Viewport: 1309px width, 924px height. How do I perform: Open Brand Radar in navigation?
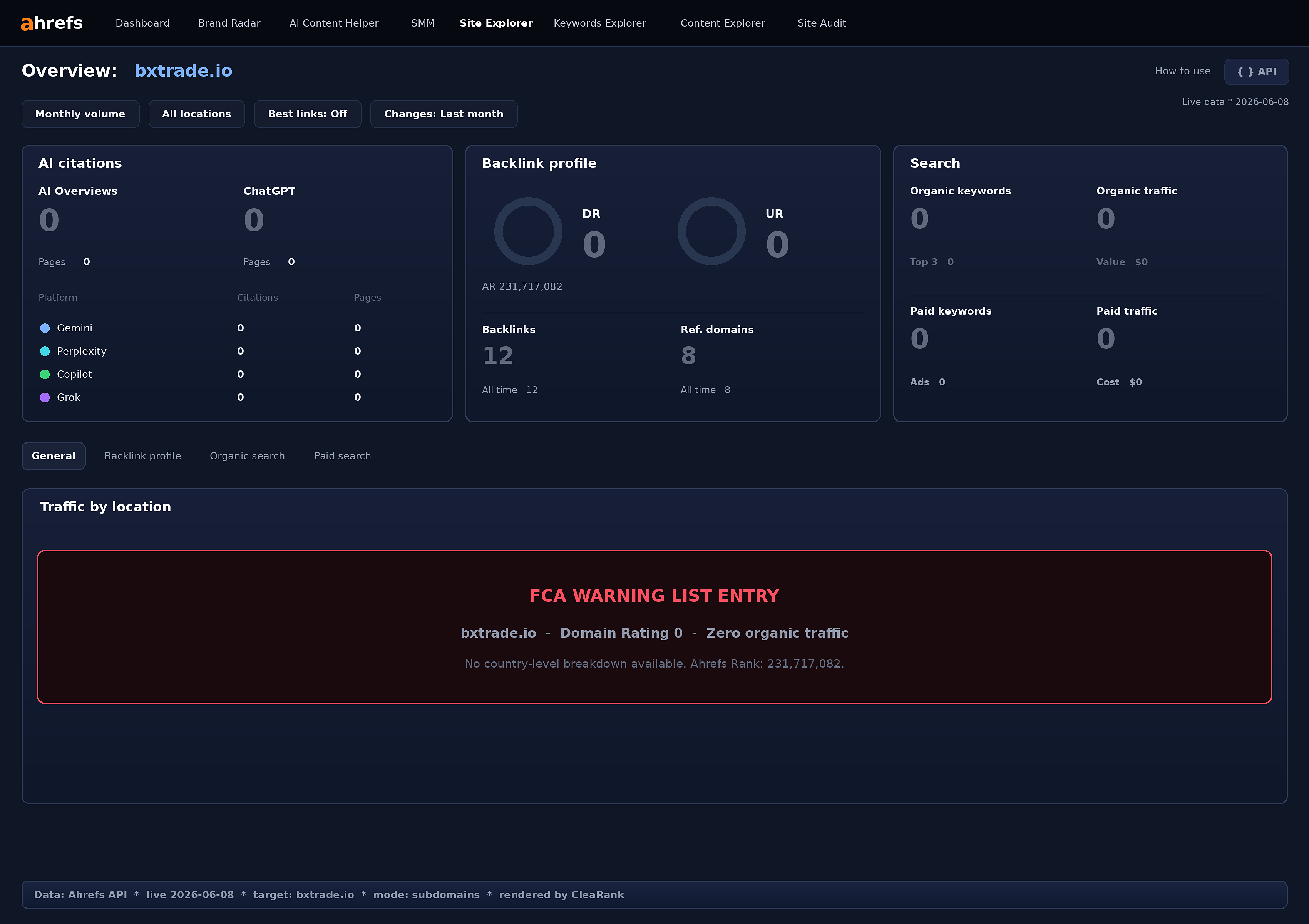pyautogui.click(x=229, y=23)
